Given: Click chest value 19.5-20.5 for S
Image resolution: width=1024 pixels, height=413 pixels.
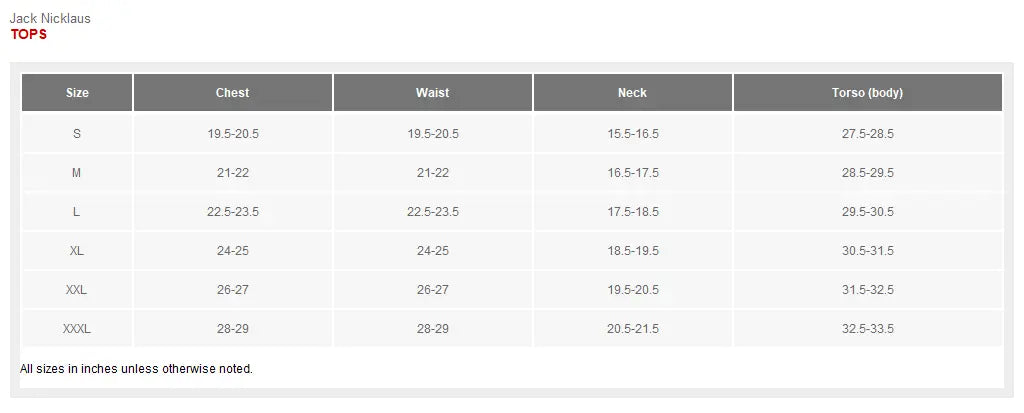Looking at the screenshot, I should pos(232,134).
